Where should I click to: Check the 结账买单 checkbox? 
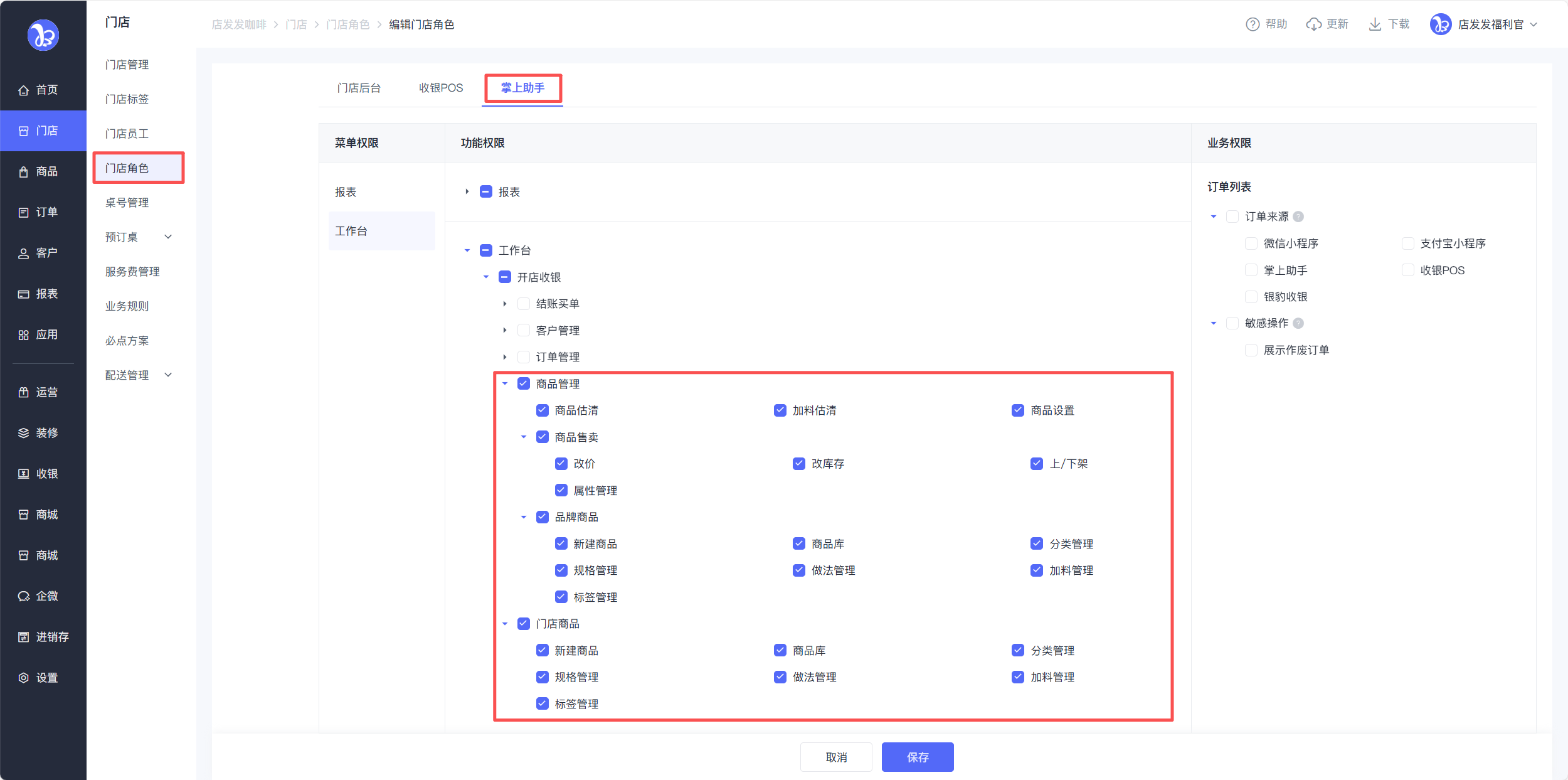click(524, 304)
